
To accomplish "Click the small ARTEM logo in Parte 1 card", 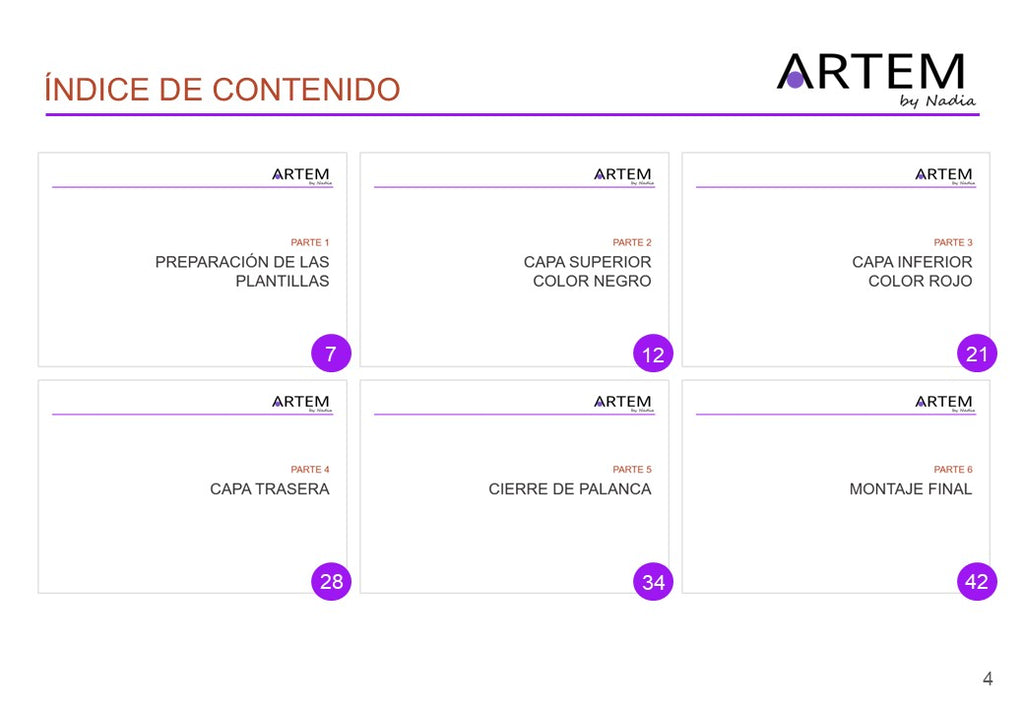I will pyautogui.click(x=301, y=176).
